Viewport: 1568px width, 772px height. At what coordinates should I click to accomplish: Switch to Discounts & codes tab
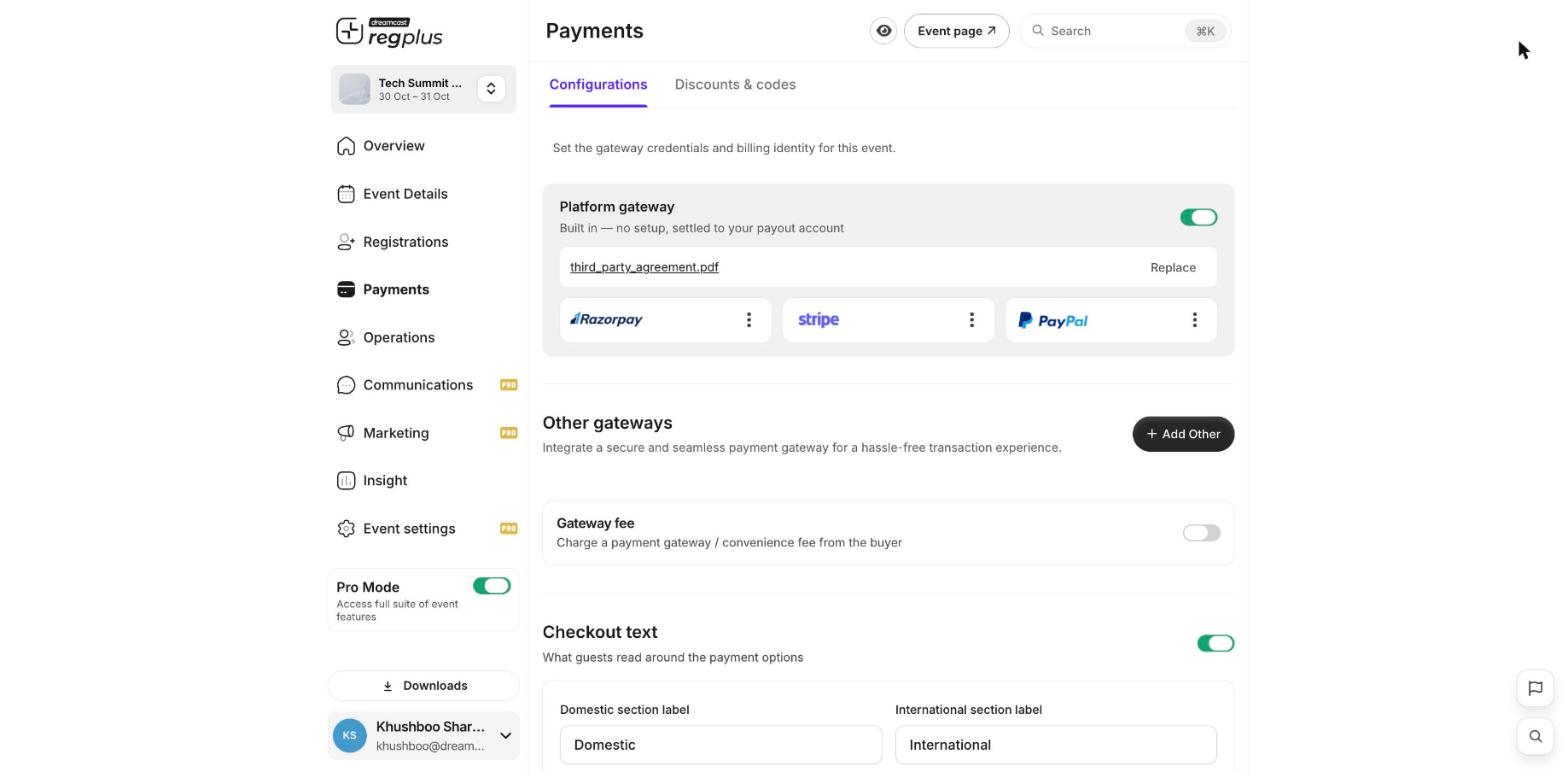tap(735, 85)
